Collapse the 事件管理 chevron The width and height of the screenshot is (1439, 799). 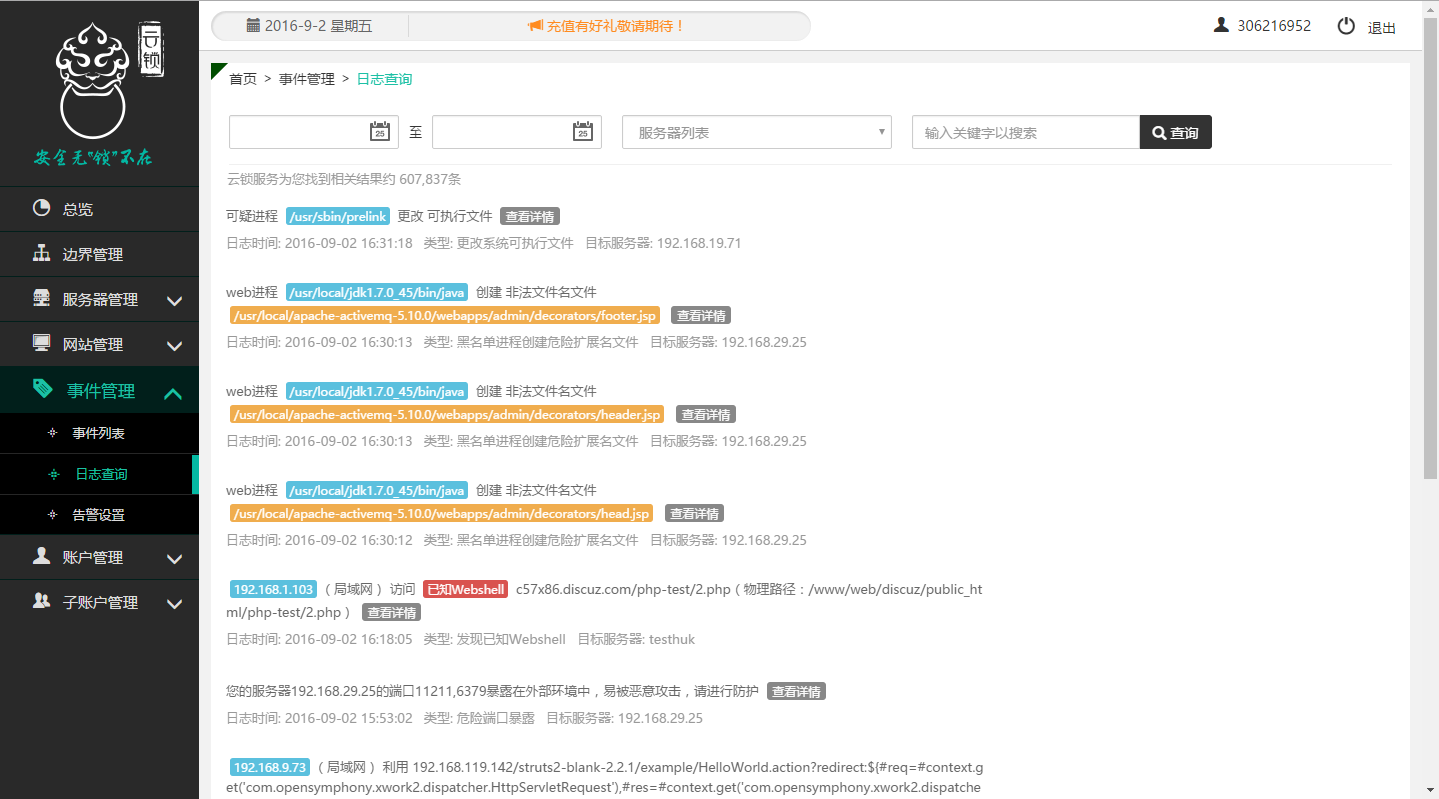pyautogui.click(x=173, y=393)
